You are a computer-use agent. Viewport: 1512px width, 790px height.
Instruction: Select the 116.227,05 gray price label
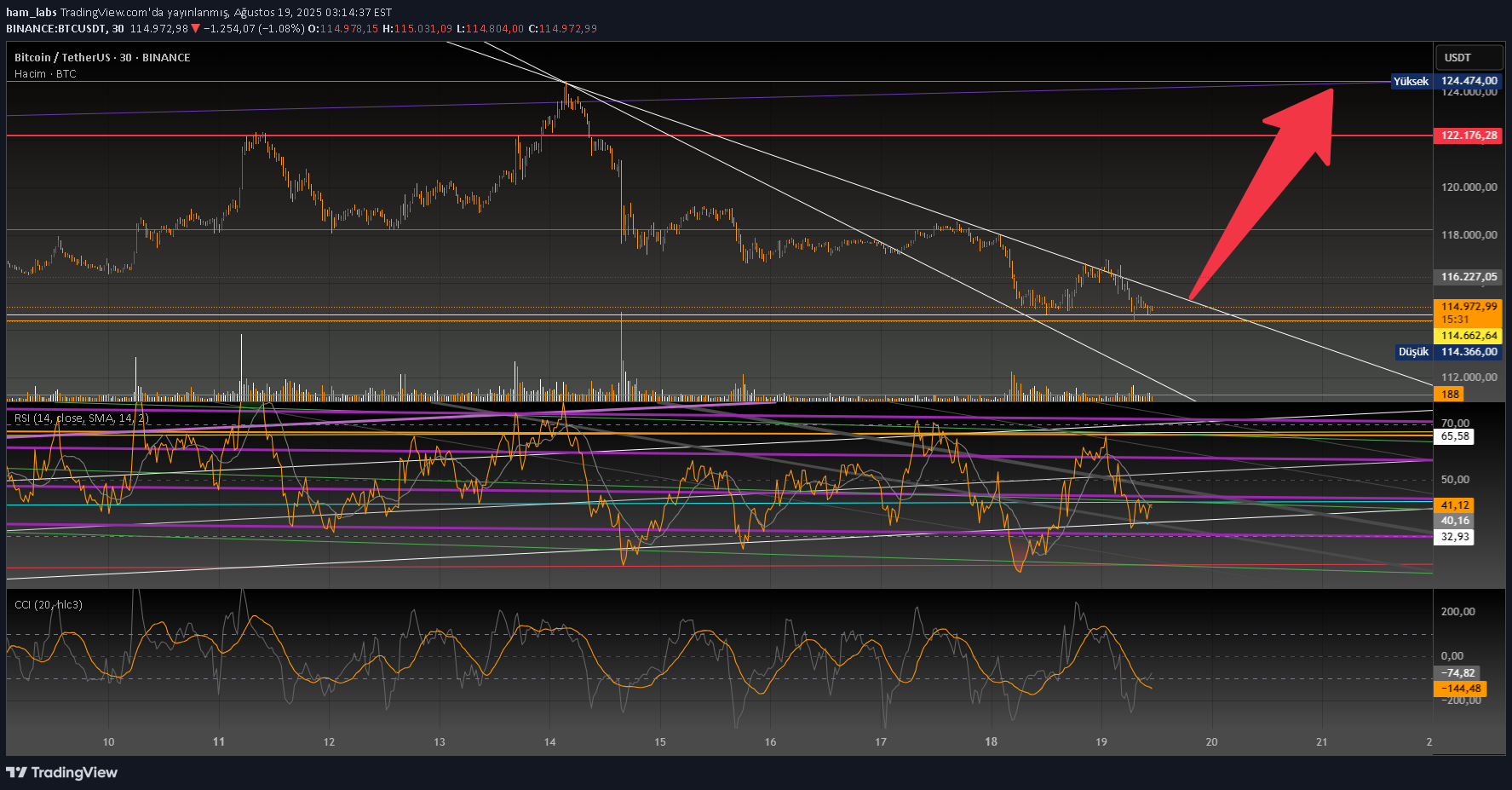coord(1469,277)
